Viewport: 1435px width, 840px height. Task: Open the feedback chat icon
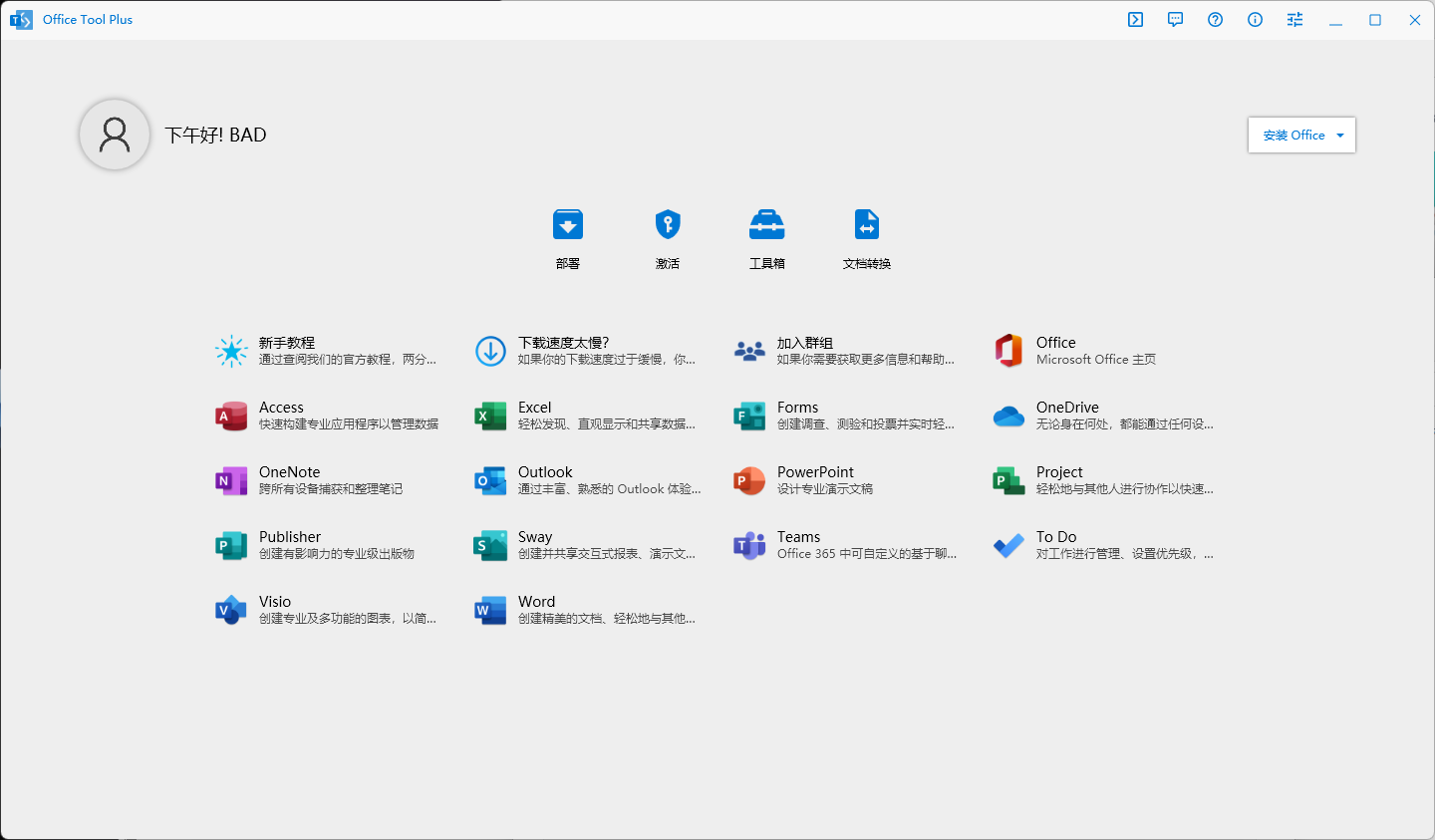1176,20
